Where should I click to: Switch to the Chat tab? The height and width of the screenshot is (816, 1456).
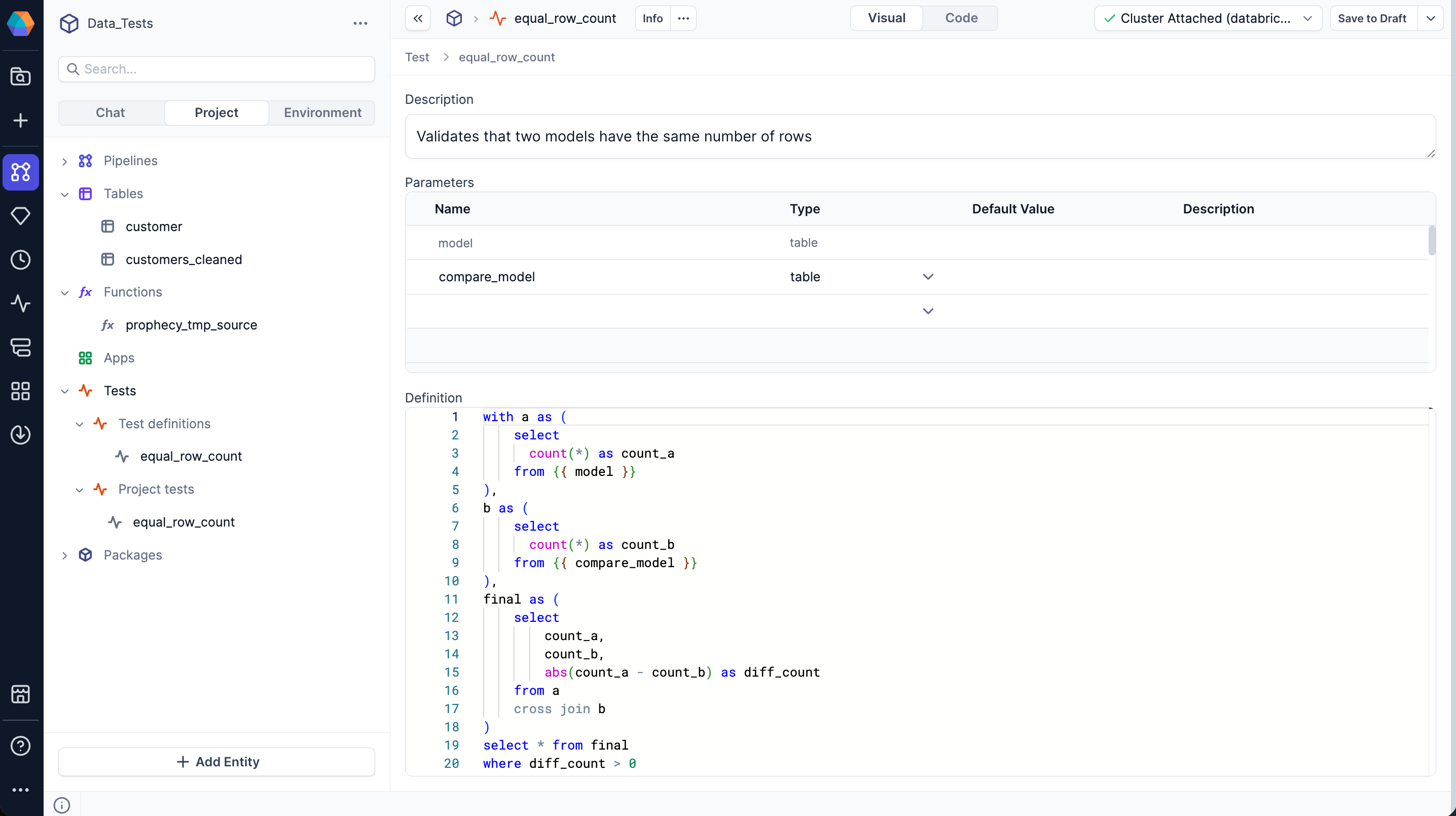[x=110, y=113]
